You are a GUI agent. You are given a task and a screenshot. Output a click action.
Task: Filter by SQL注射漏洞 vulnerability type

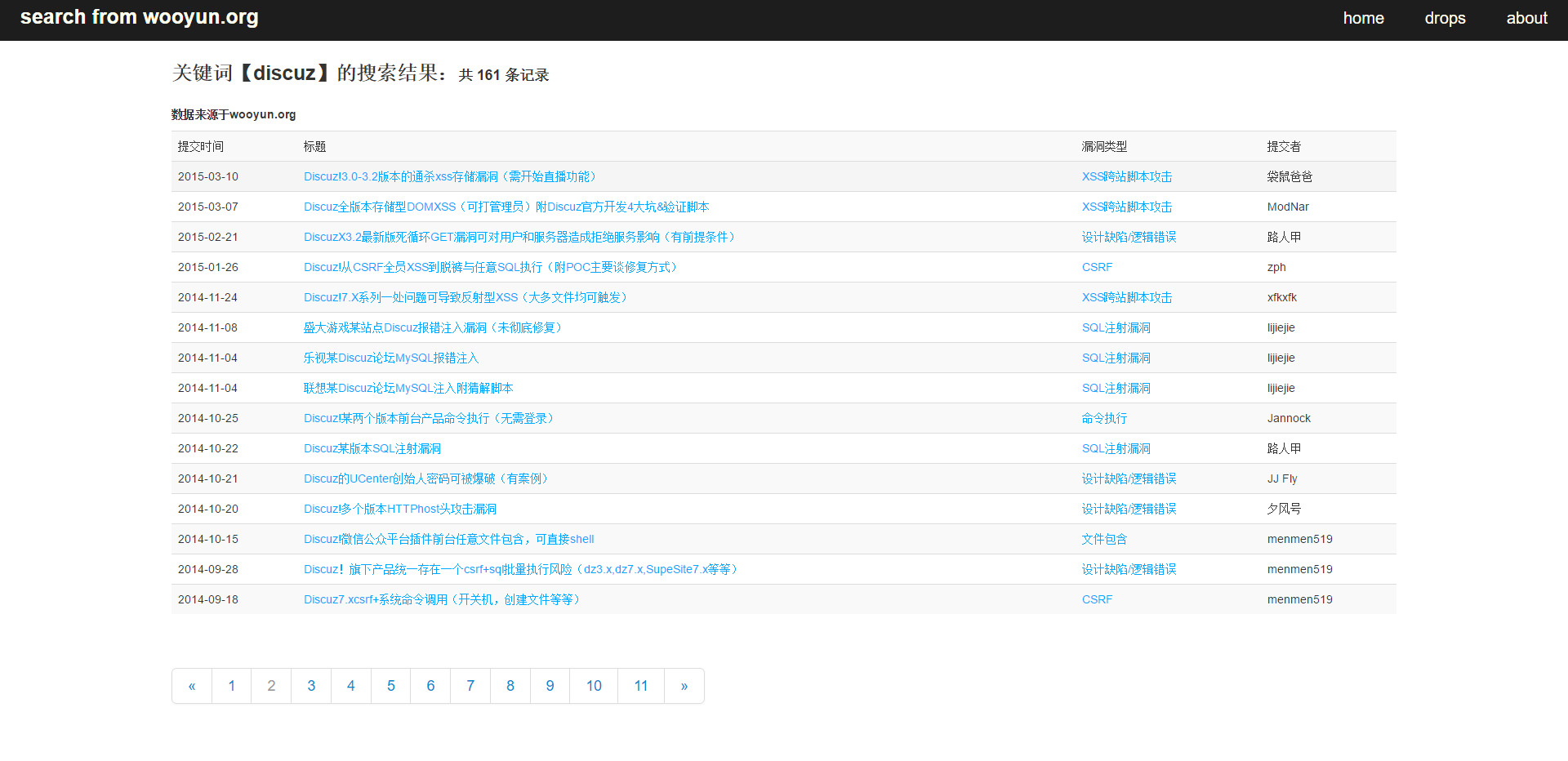point(1116,327)
